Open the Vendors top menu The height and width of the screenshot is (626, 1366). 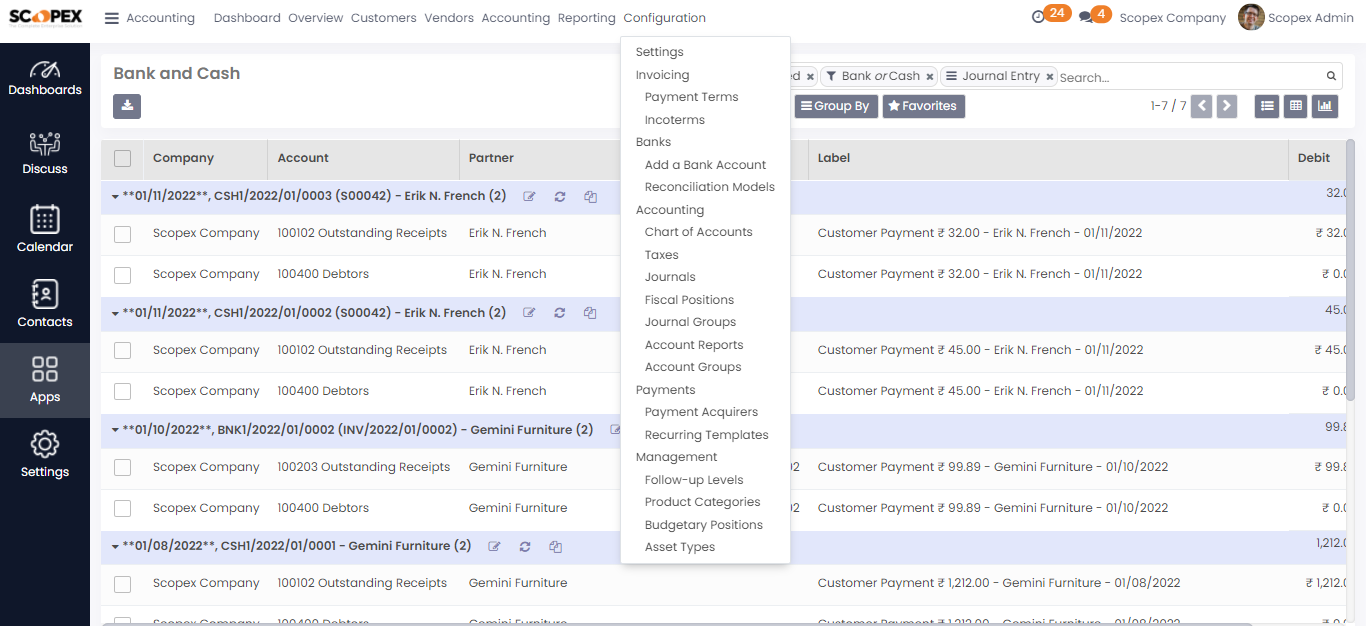[x=449, y=18]
